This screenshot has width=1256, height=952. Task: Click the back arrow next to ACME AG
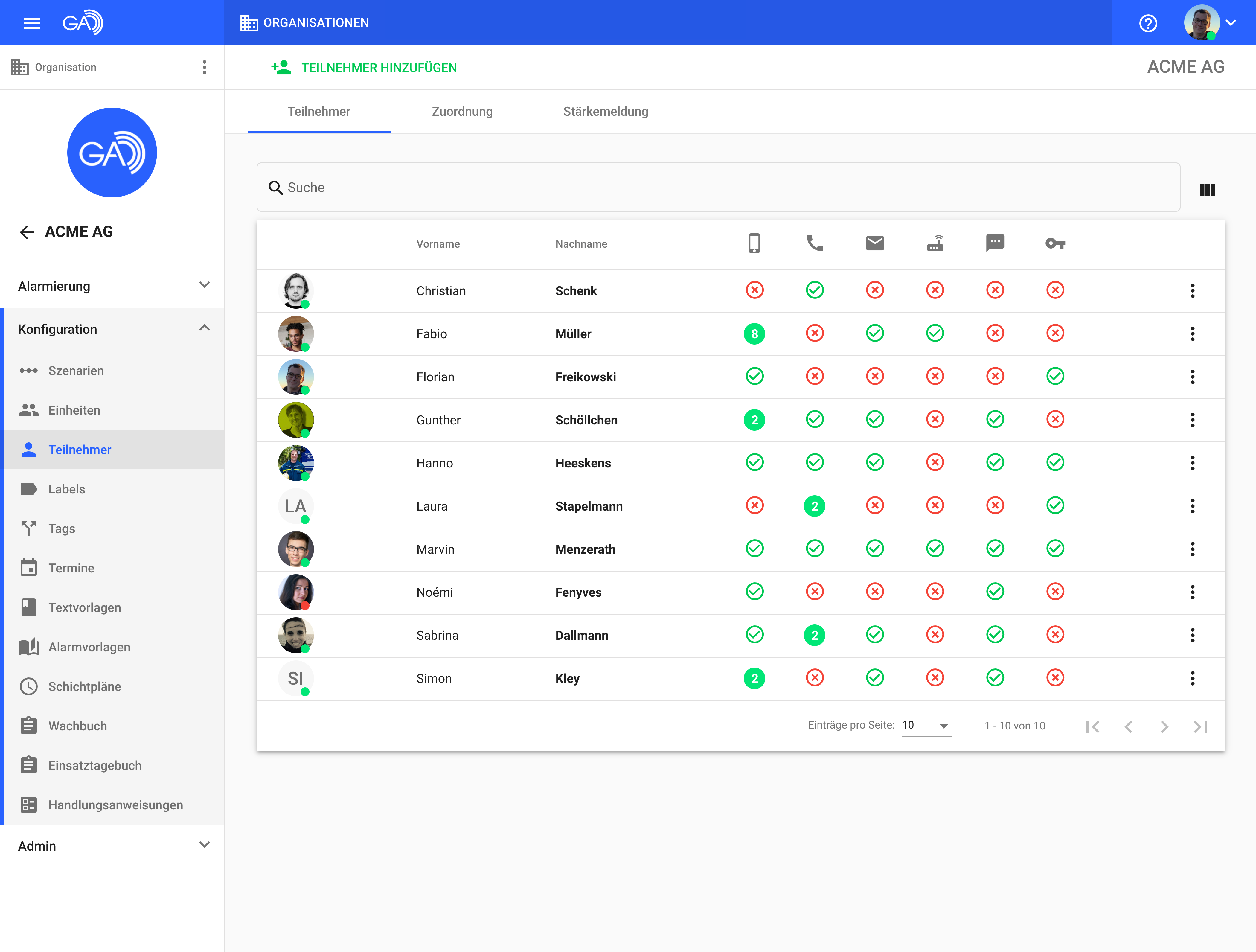27,232
